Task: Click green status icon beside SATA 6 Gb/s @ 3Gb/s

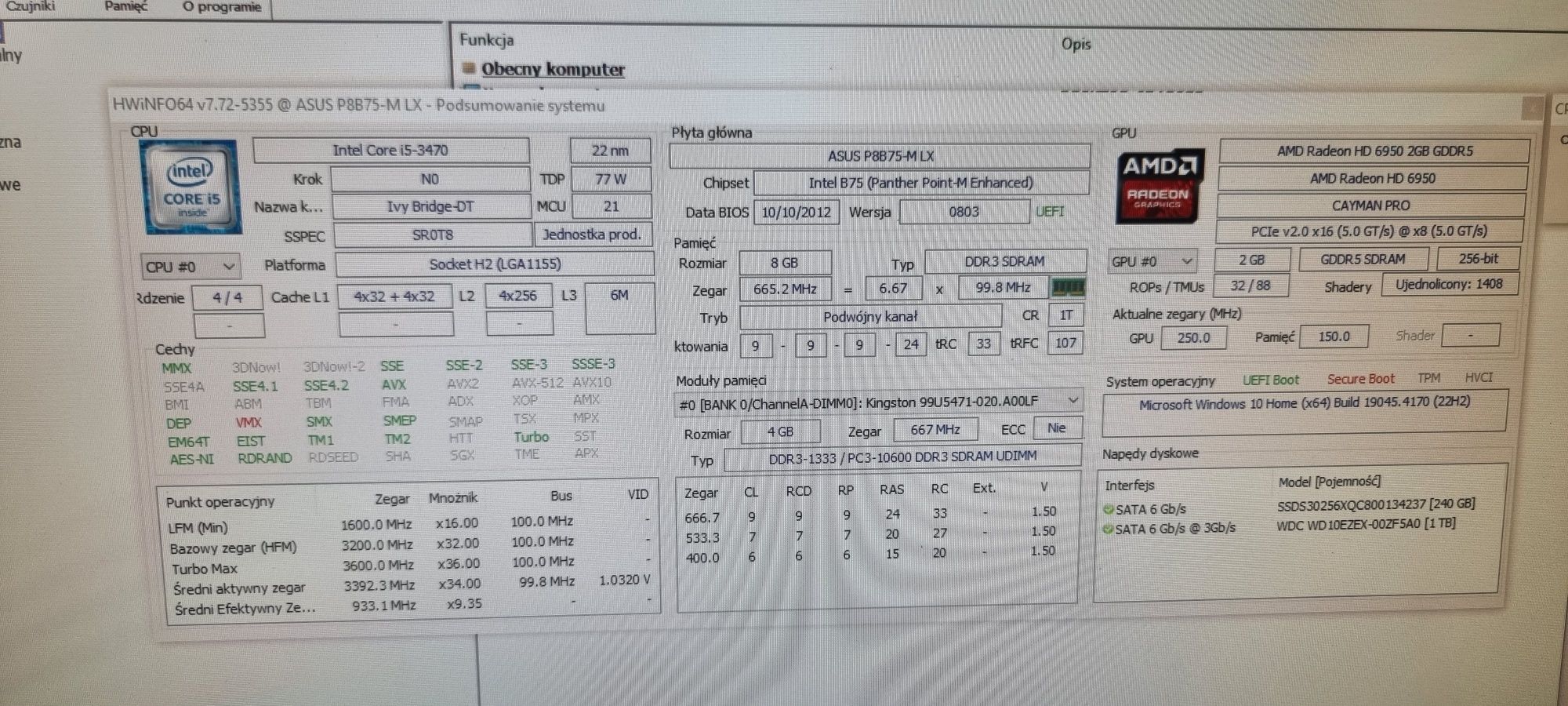Action: pos(1109,529)
